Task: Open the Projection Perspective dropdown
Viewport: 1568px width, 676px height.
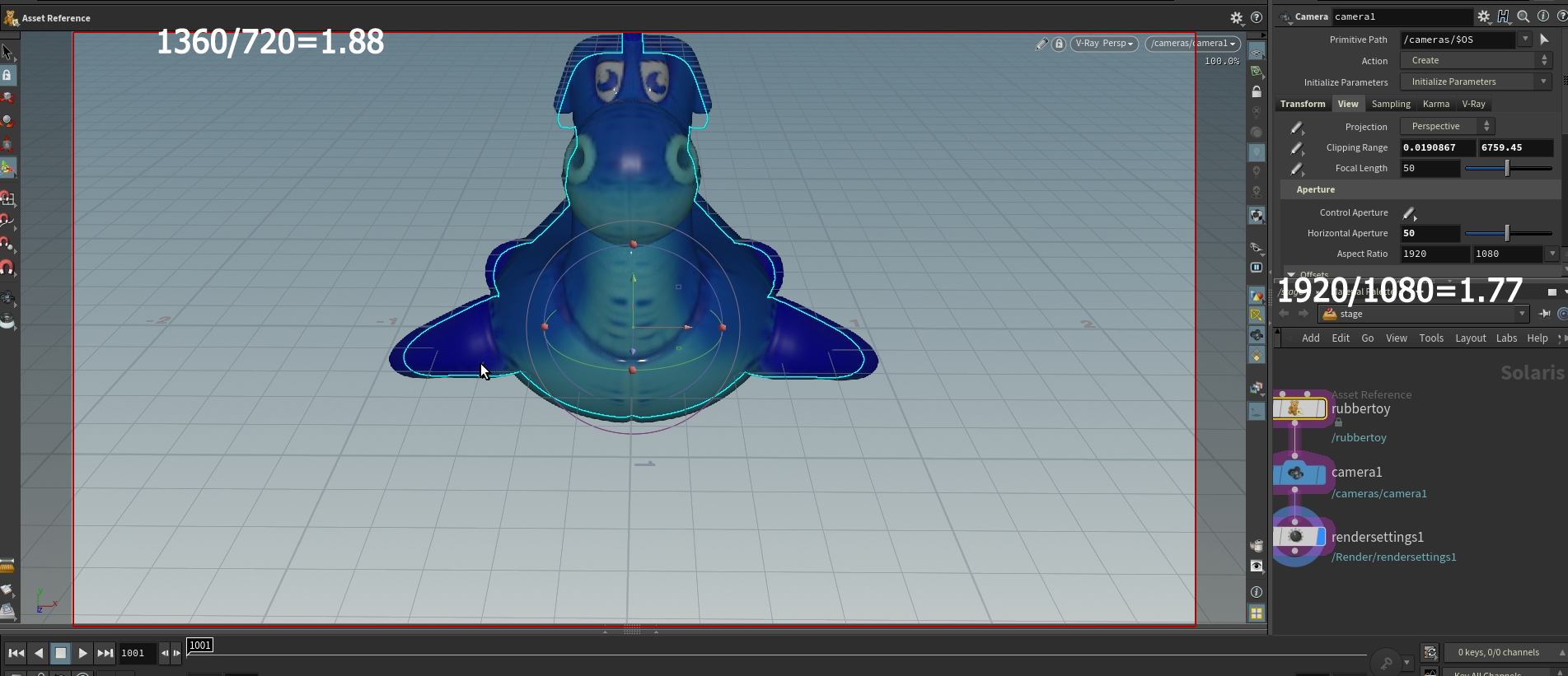Action: click(1448, 126)
